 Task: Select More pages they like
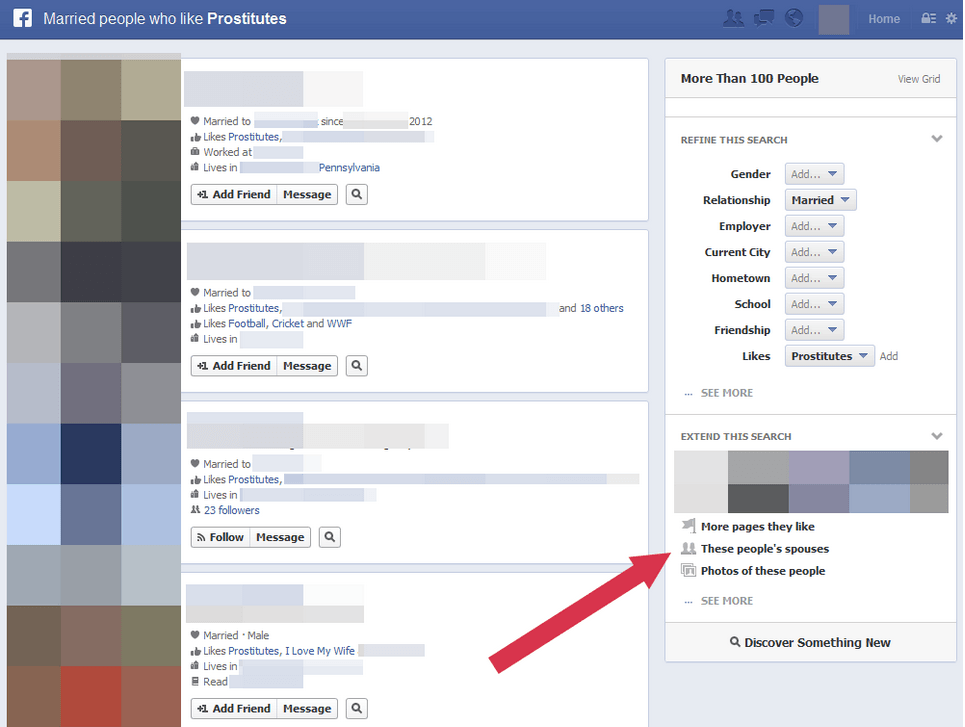pos(758,526)
